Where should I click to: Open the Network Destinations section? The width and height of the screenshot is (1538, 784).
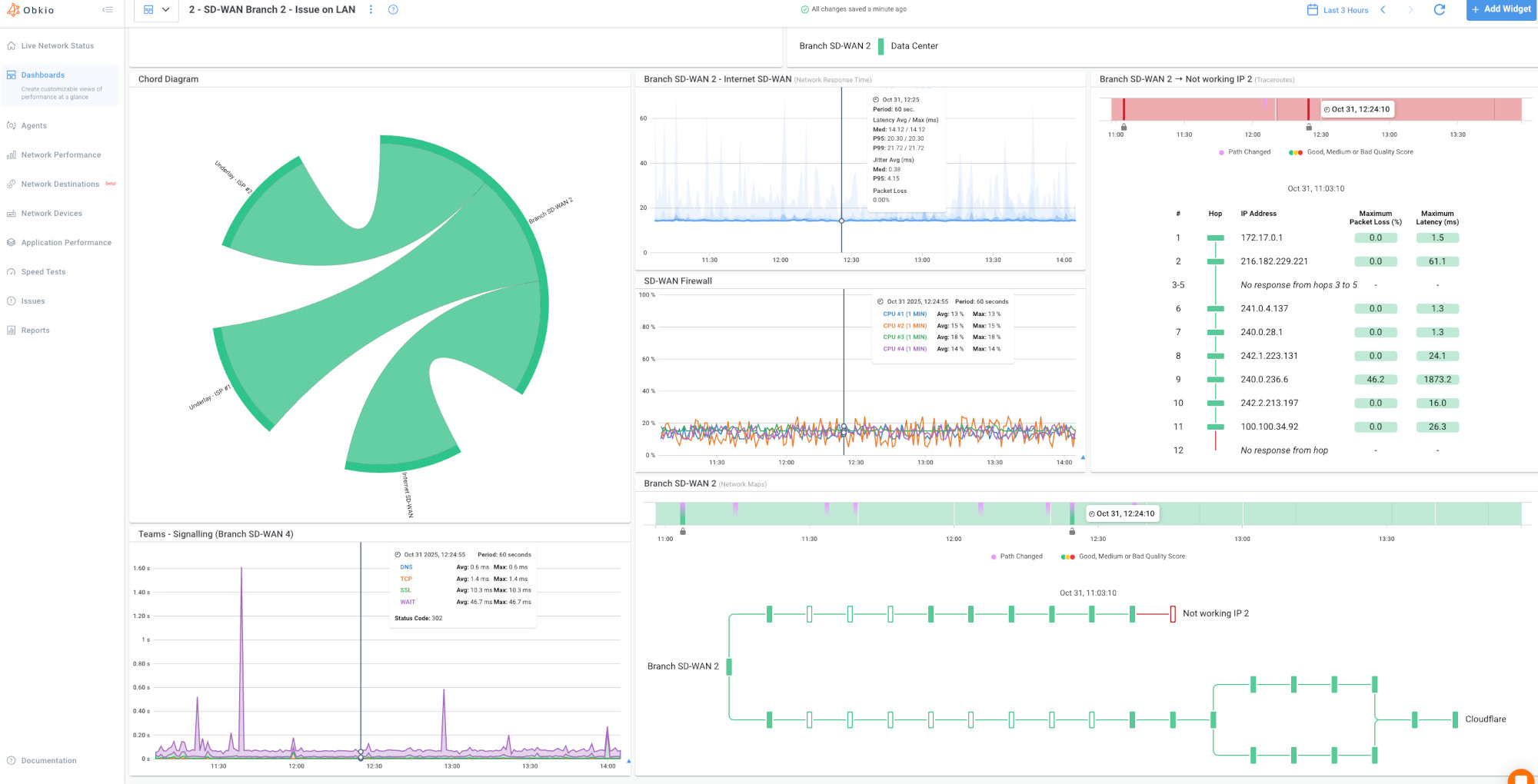[x=62, y=184]
